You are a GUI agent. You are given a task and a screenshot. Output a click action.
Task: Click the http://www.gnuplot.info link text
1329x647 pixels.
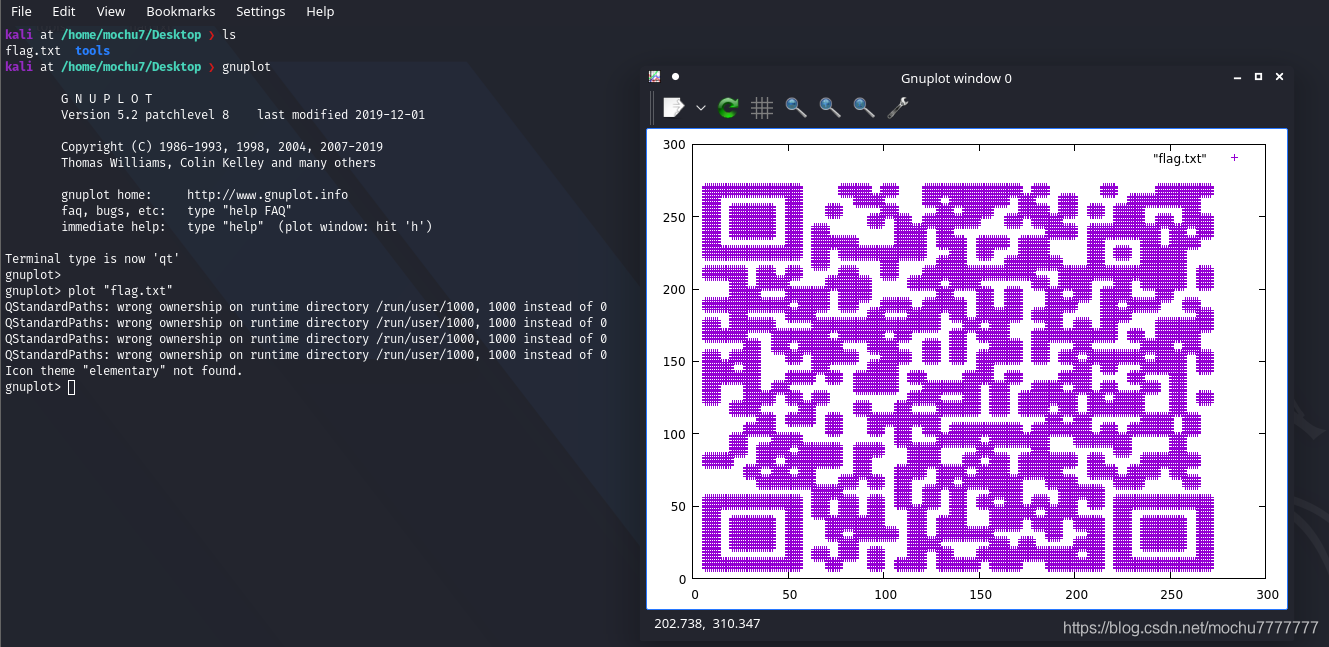268,195
